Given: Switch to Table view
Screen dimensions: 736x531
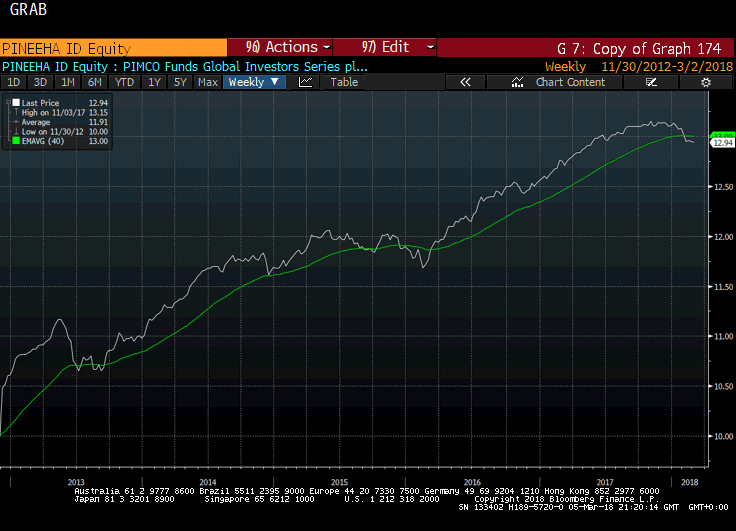Looking at the screenshot, I should click(x=344, y=82).
